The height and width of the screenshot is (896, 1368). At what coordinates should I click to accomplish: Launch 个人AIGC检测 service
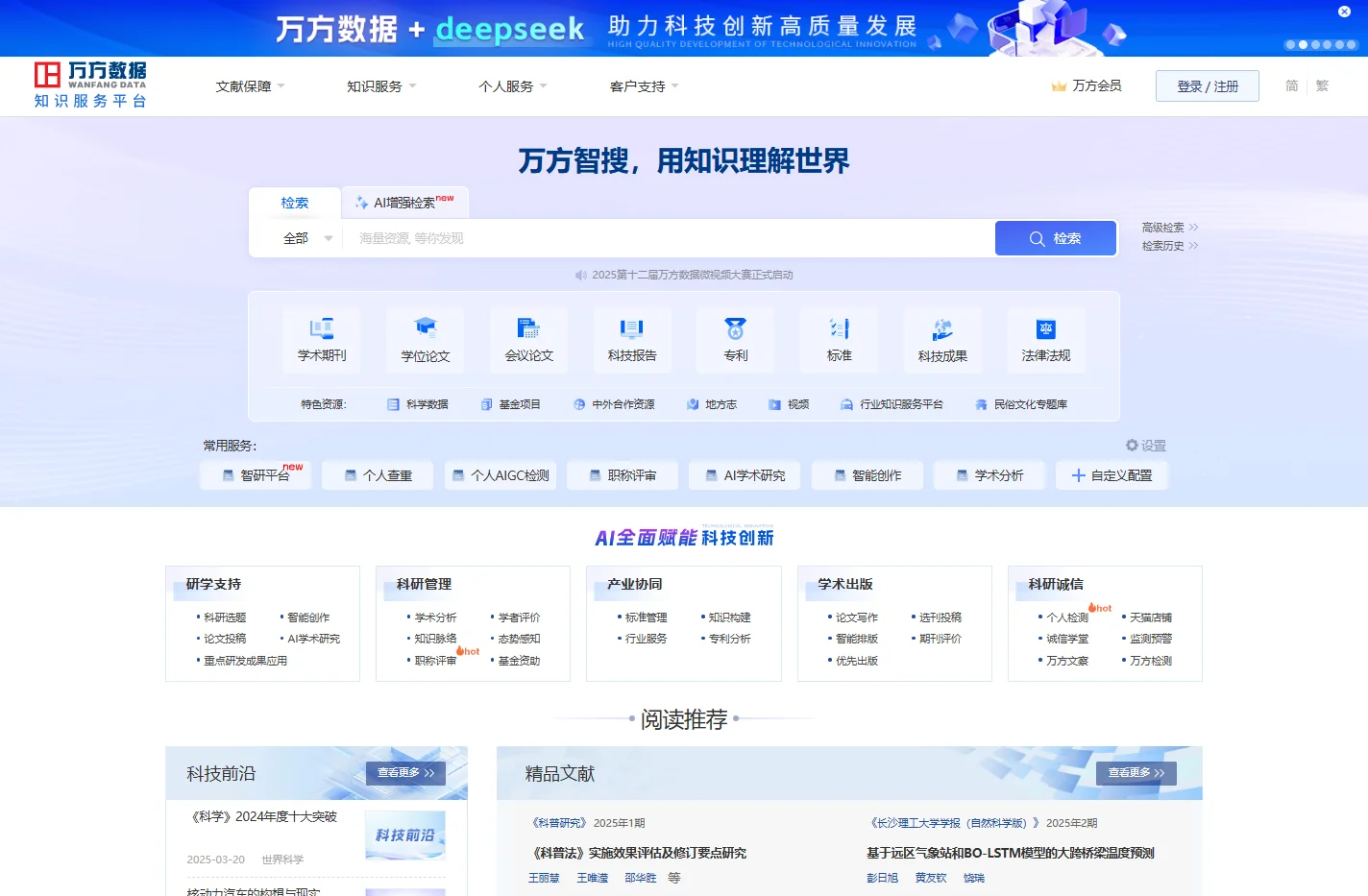click(x=500, y=475)
